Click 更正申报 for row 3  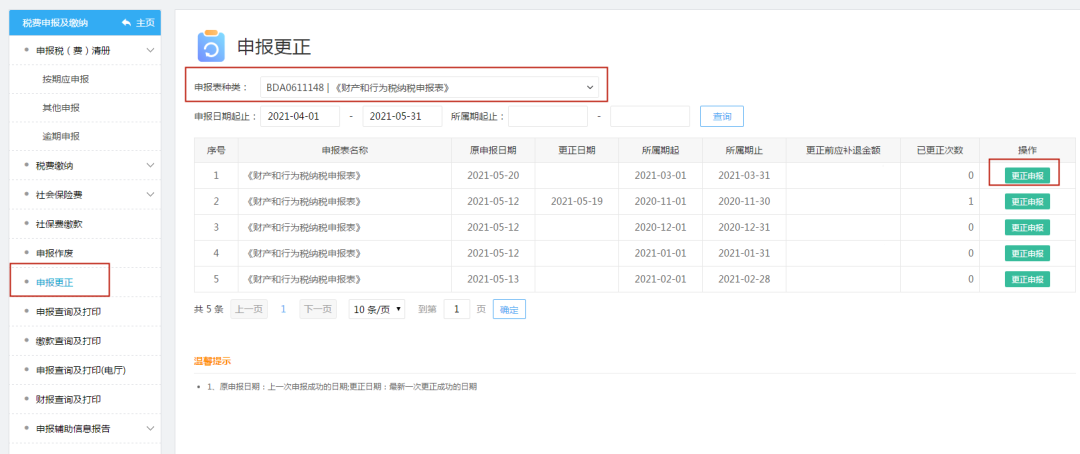pos(1027,227)
